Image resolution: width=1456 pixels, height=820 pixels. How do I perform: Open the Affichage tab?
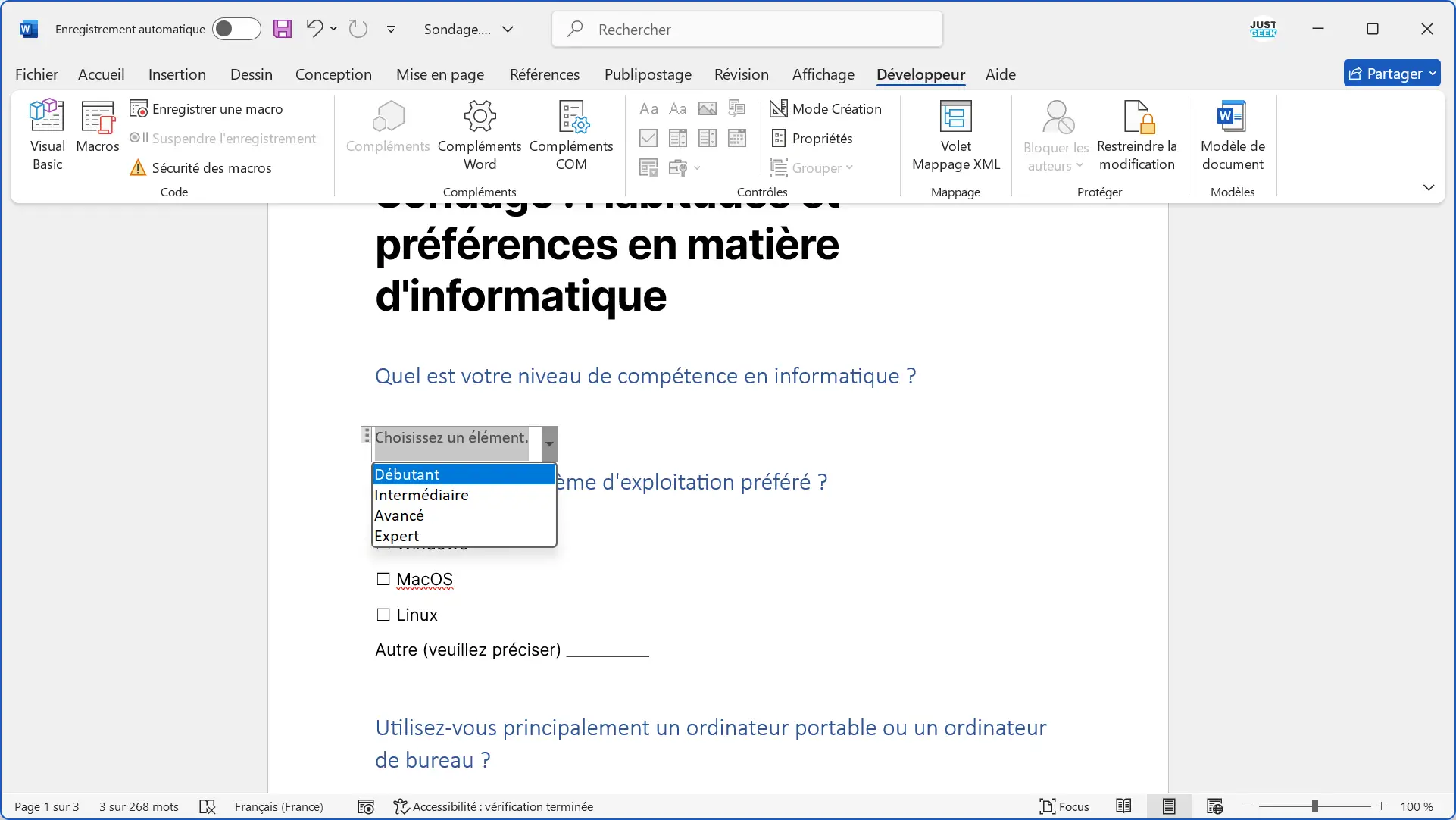pos(823,74)
